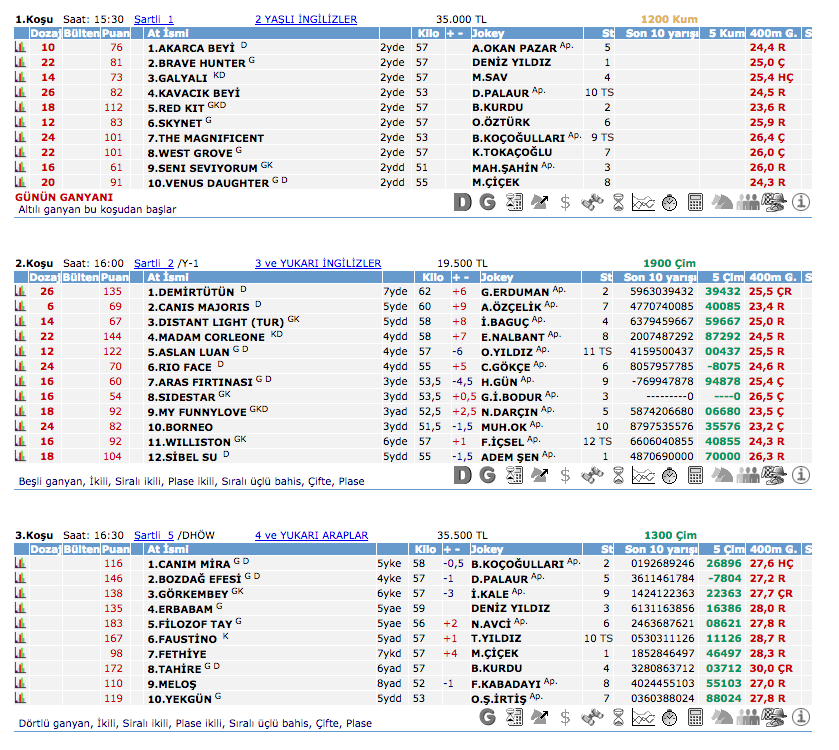839x750 pixels.
Task: Click the Puan column header in race 1
Action: tap(116, 33)
